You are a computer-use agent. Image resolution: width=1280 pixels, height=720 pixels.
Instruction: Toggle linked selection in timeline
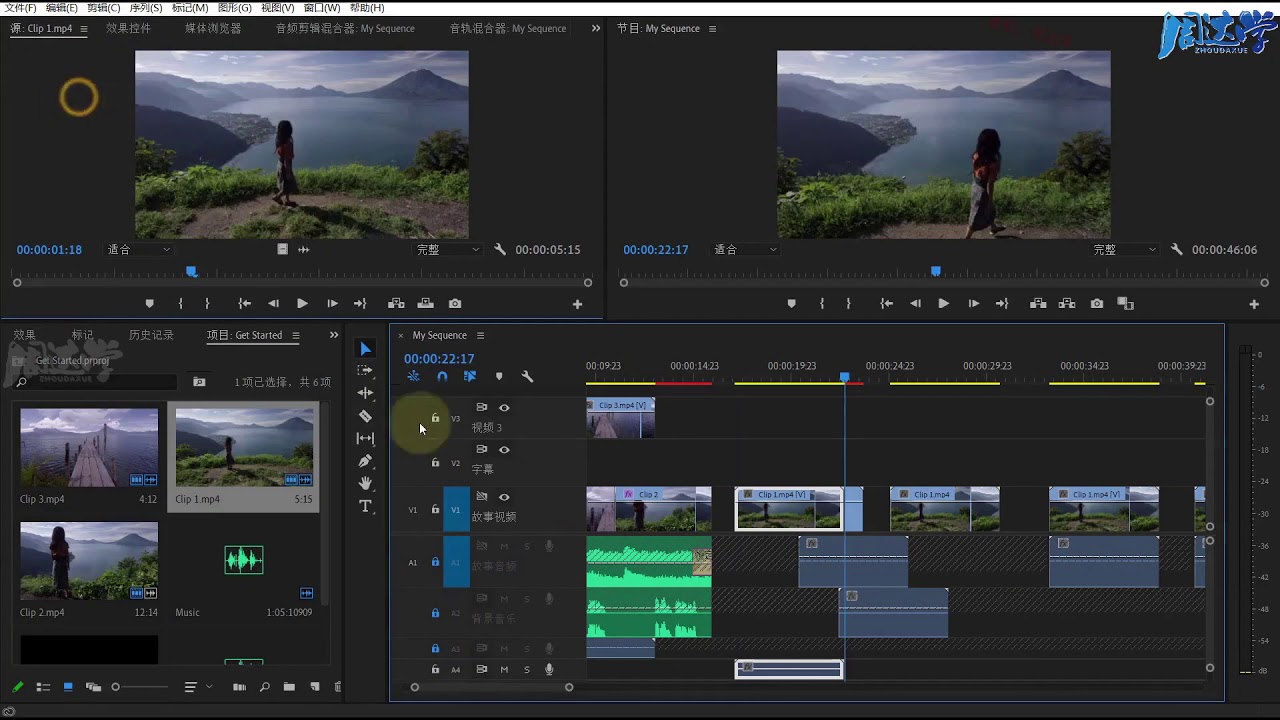[x=470, y=377]
